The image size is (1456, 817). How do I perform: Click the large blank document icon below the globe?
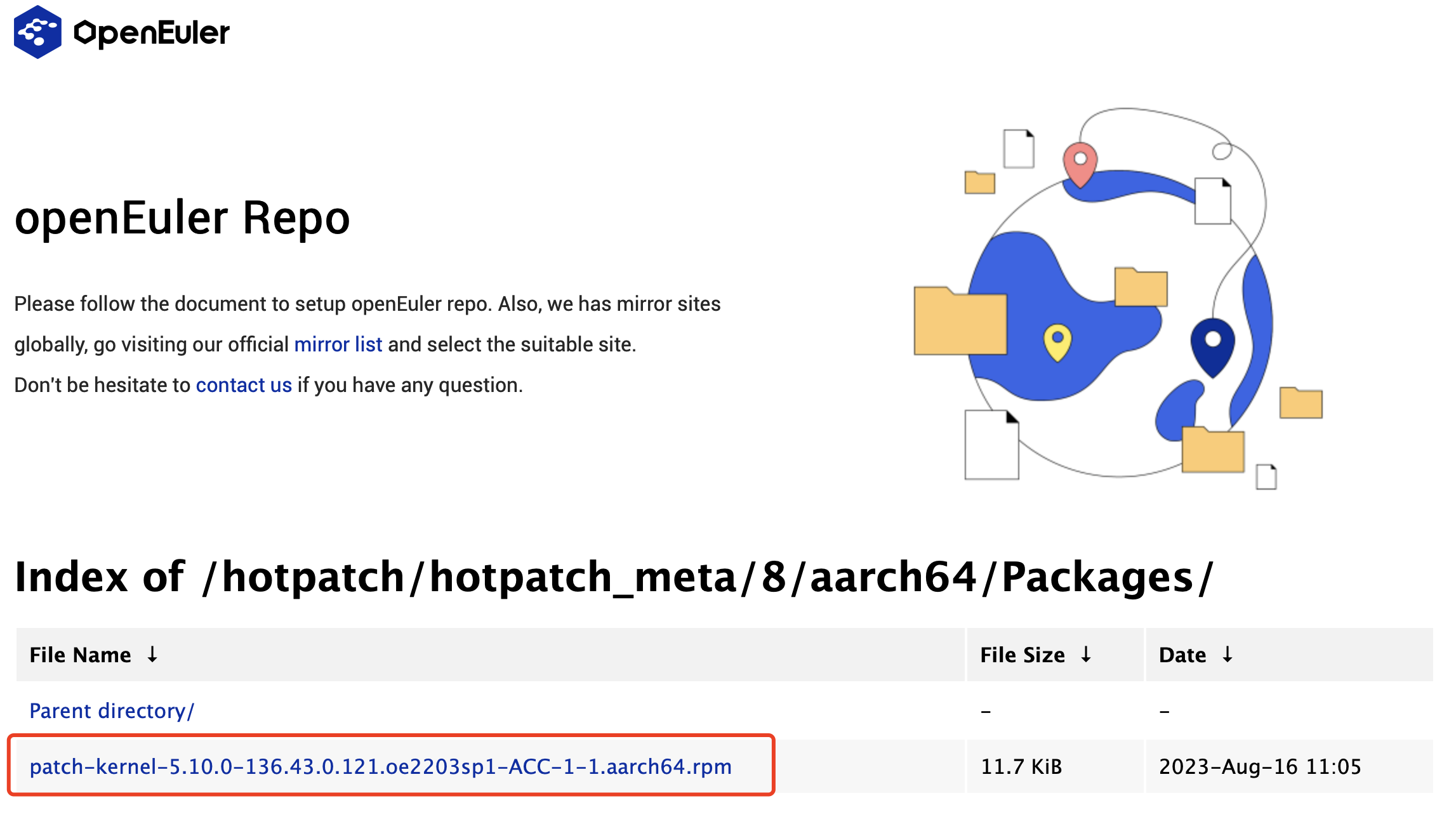[x=991, y=445]
